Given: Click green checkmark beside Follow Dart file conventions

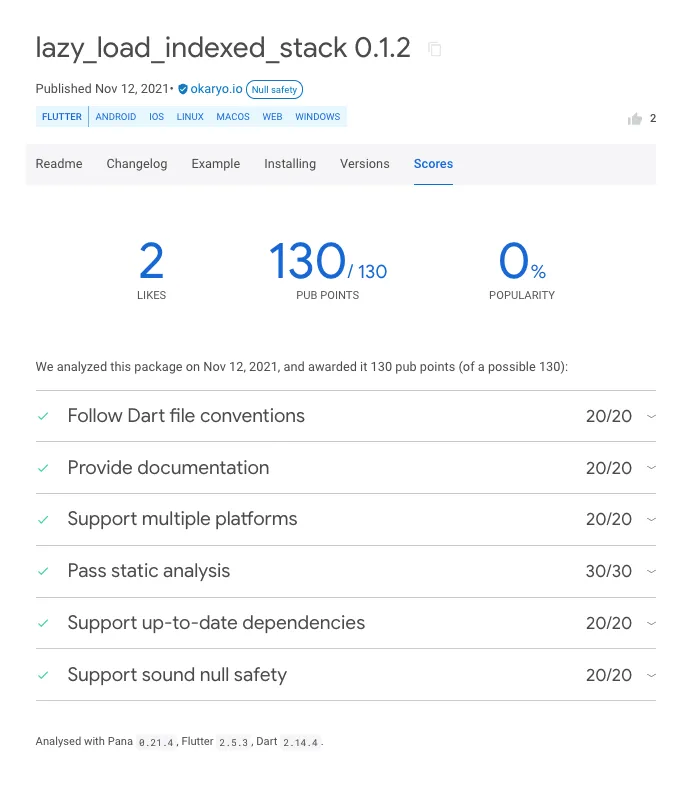Looking at the screenshot, I should [x=43, y=416].
